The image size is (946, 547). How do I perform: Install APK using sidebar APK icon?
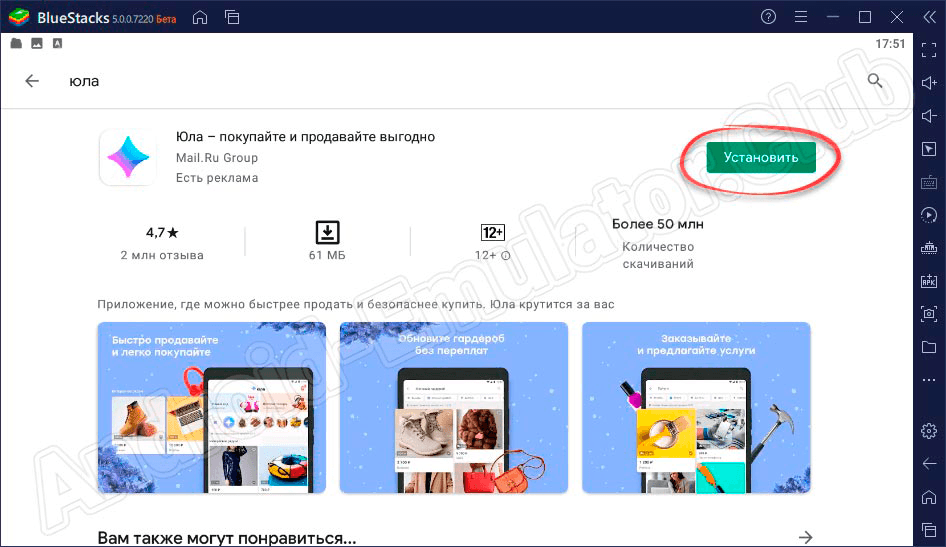[x=929, y=280]
